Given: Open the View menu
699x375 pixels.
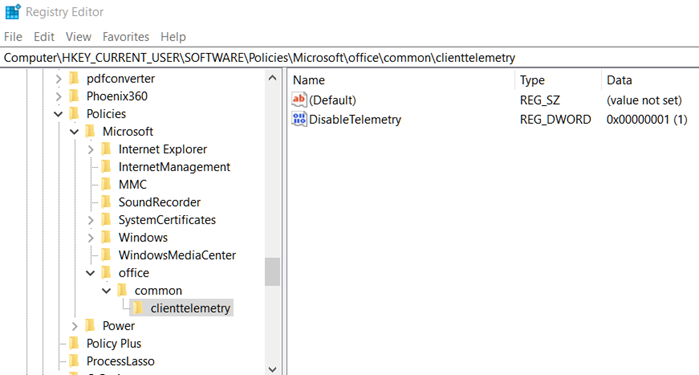Looking at the screenshot, I should point(78,37).
